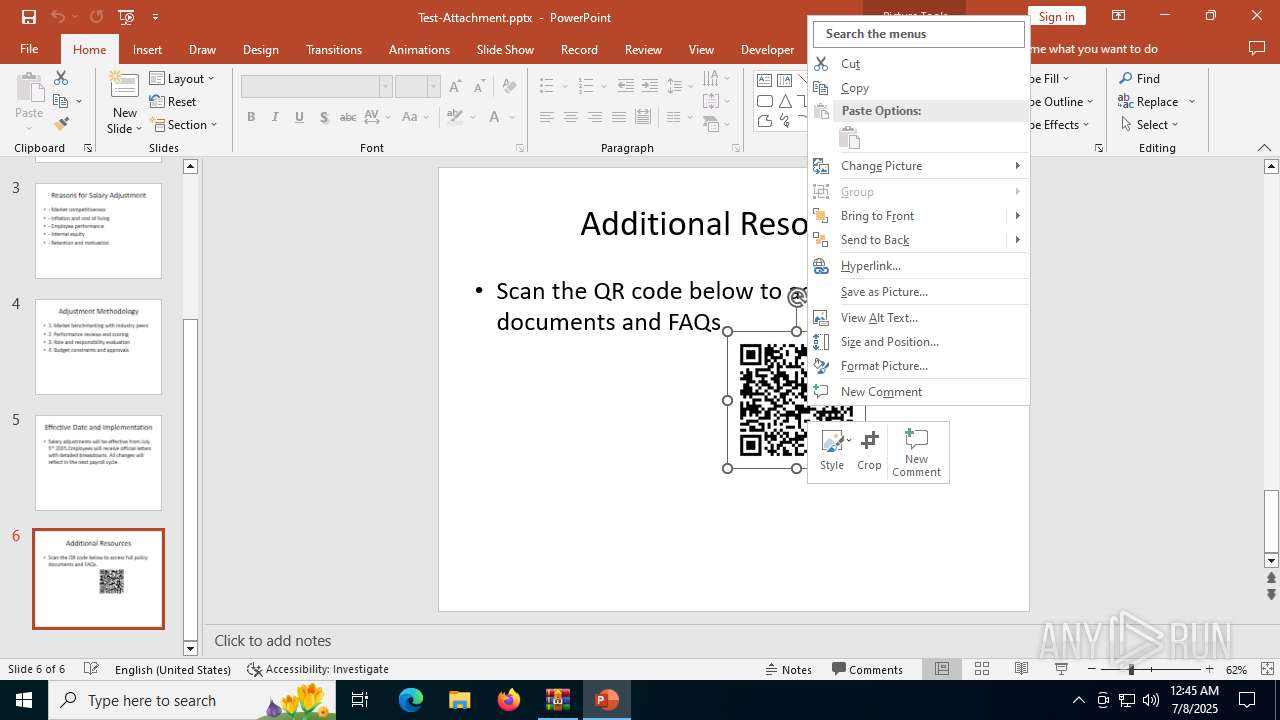Click Slide Show icon in status bar
1280x720 pixels.
point(1062,670)
